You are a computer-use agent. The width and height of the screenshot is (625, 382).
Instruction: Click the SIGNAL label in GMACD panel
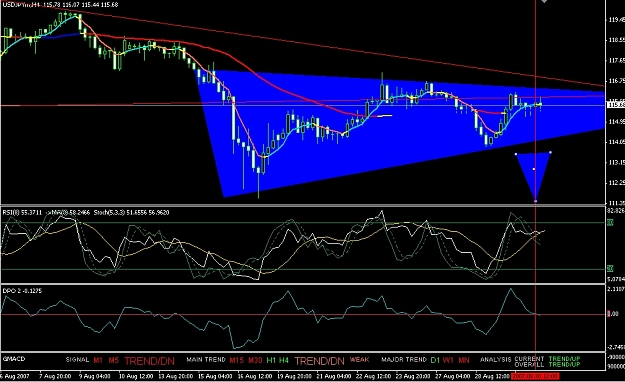[77, 360]
